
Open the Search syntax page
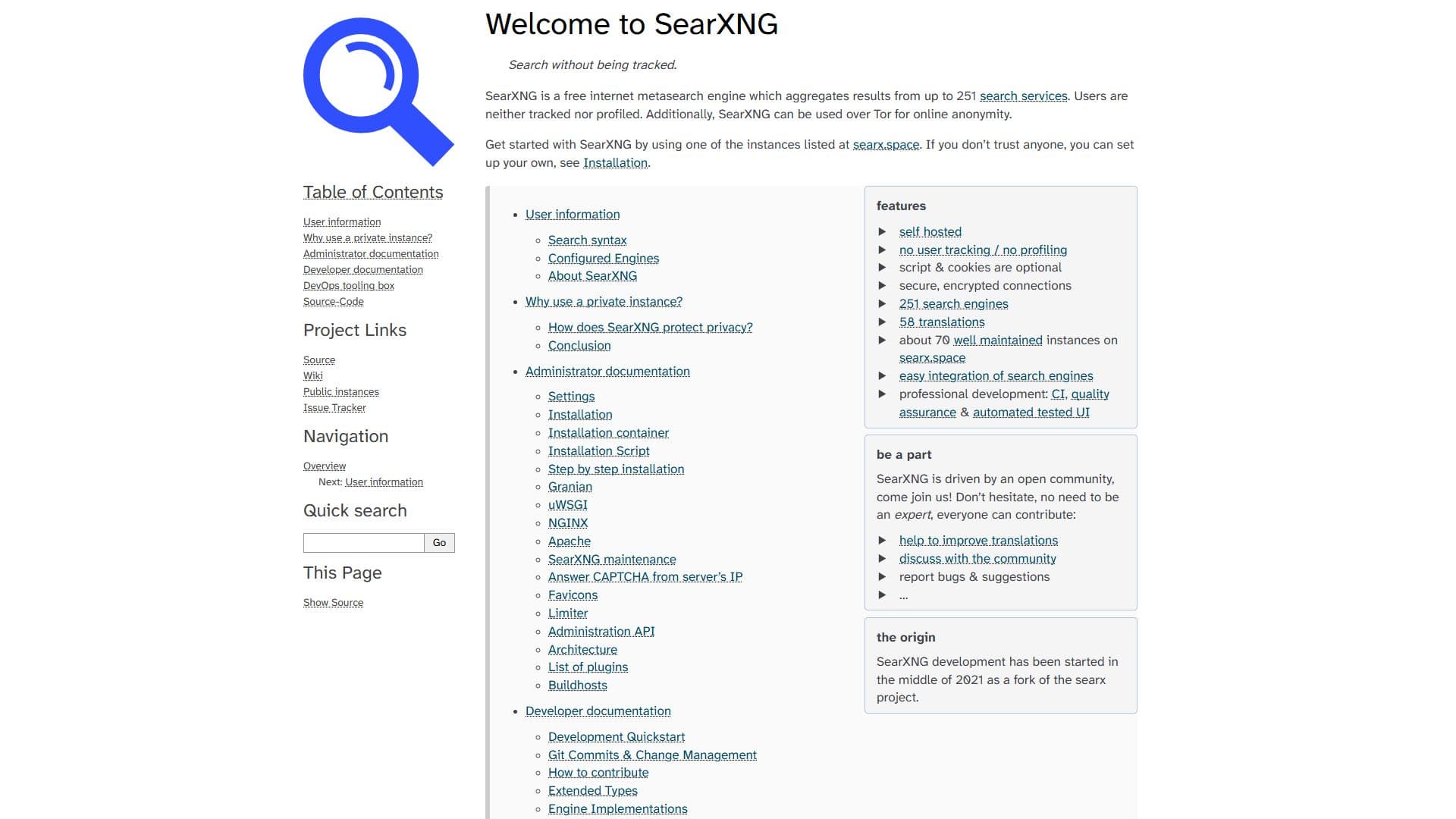tap(588, 240)
